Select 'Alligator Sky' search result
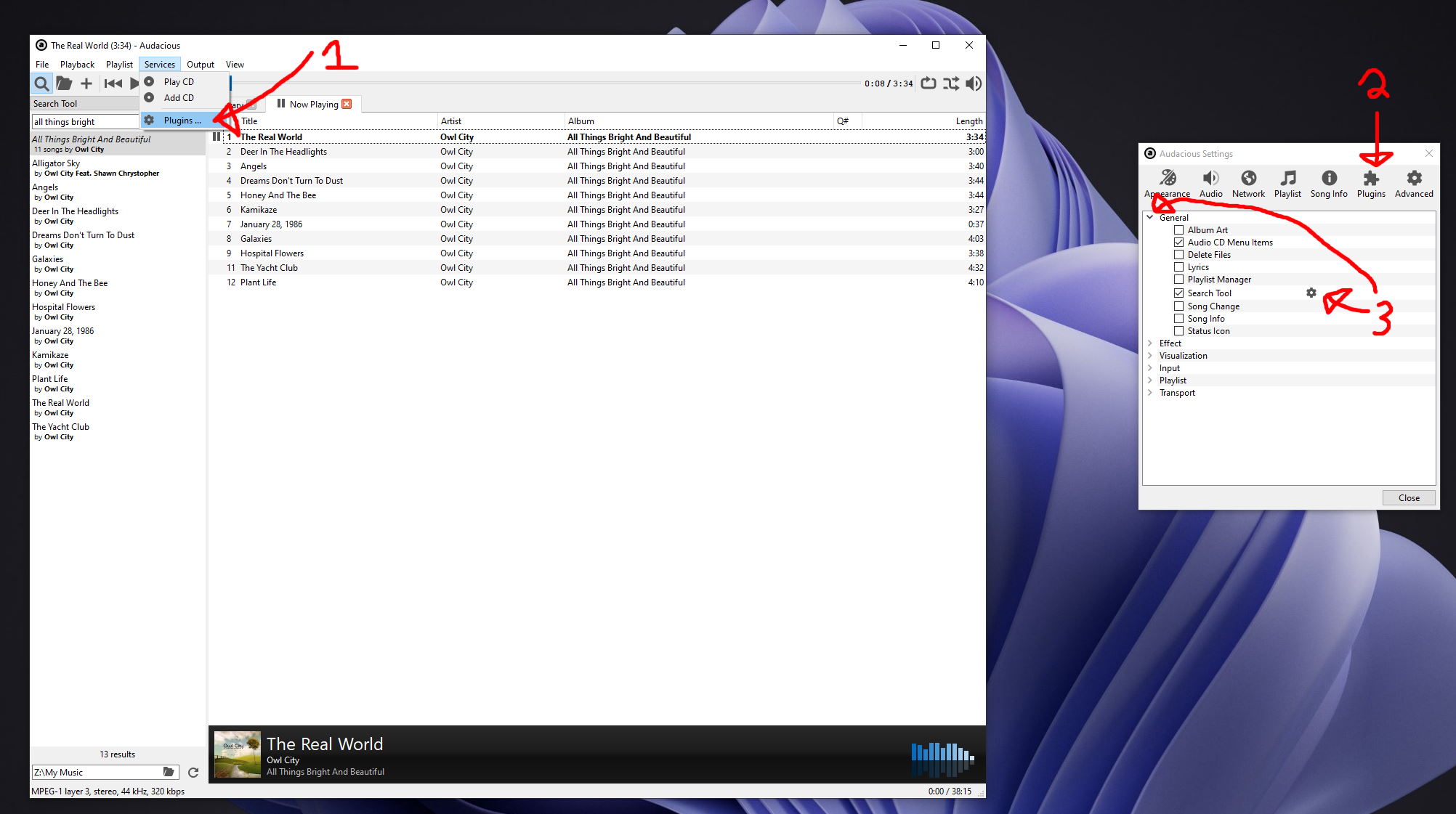Viewport: 1456px width, 814px height. 118,168
